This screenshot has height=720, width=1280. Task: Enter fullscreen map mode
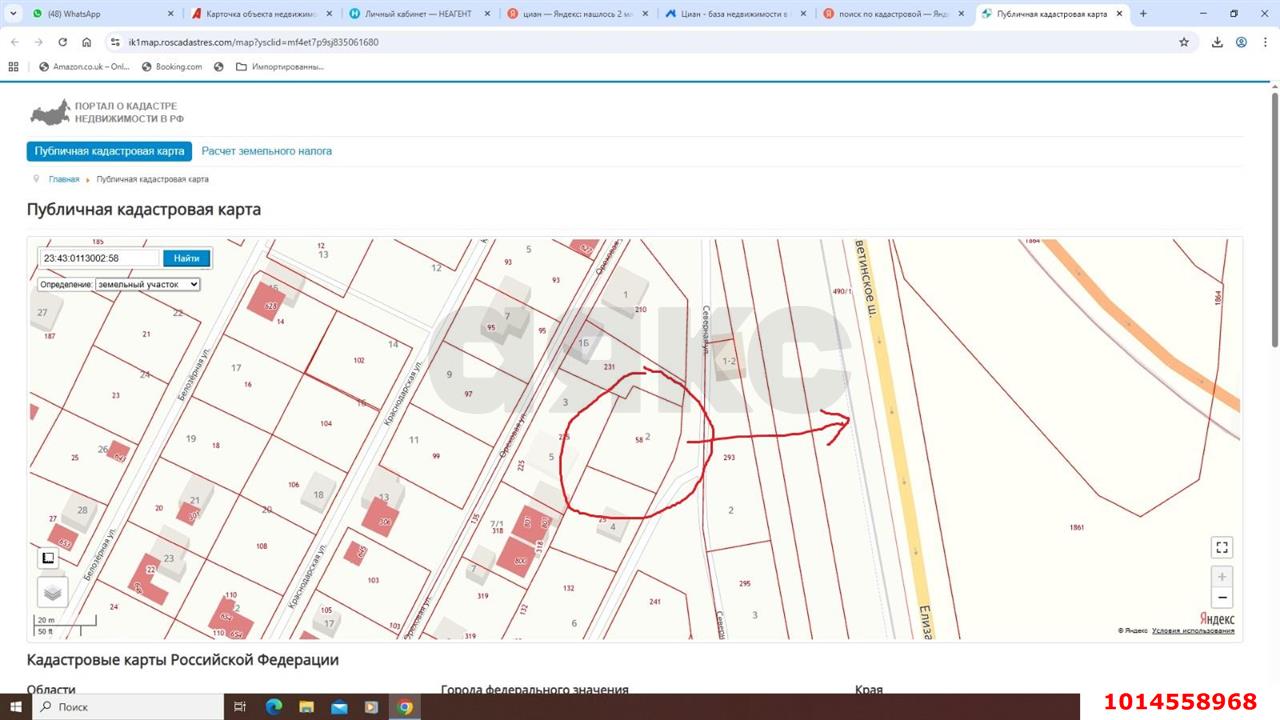(1221, 547)
